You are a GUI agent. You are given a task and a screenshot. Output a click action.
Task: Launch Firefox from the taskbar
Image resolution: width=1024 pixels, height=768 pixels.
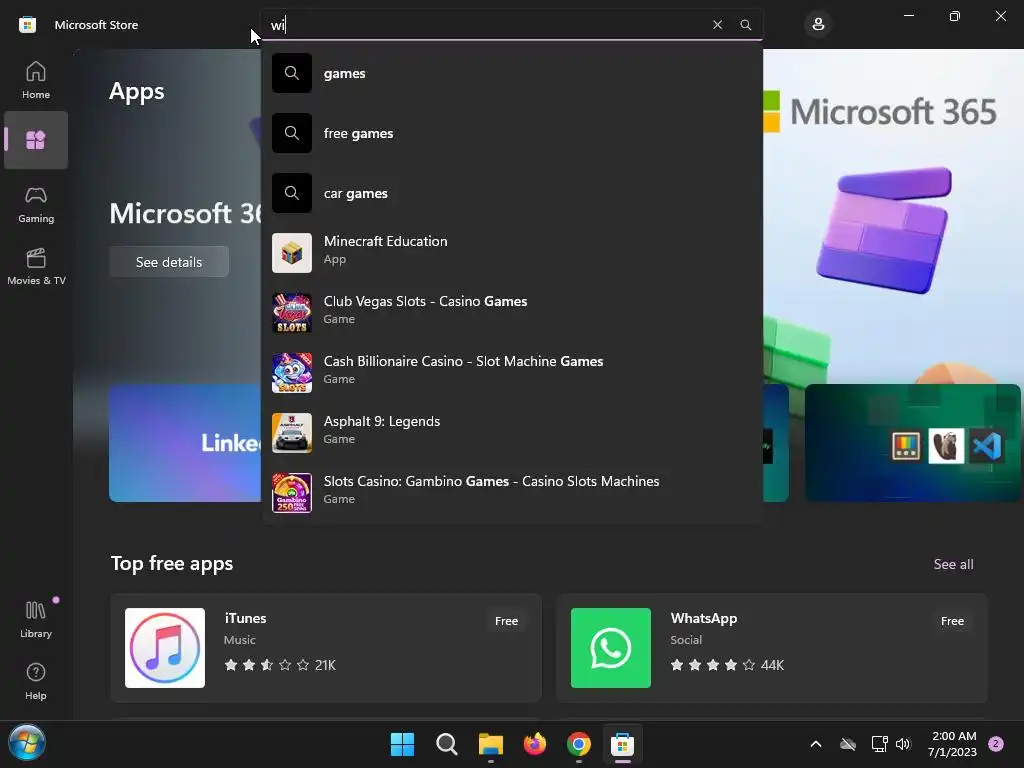[x=535, y=744]
